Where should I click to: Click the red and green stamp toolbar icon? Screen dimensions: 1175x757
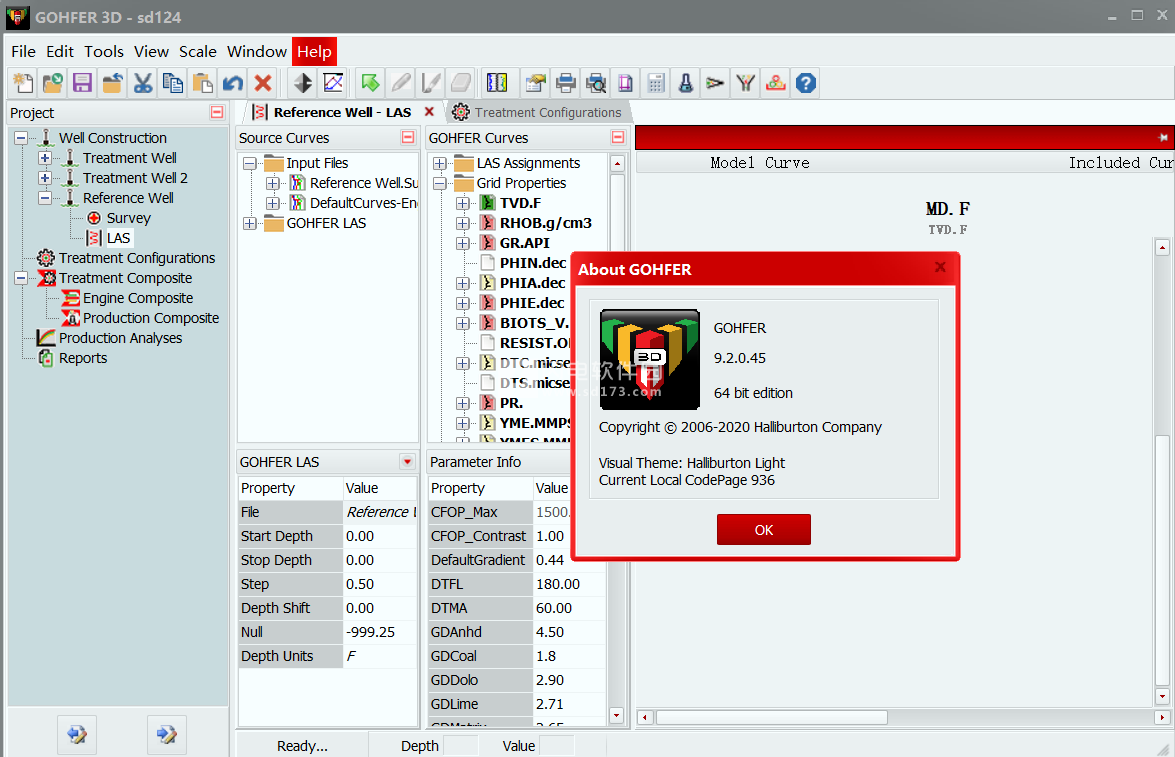click(x=776, y=83)
